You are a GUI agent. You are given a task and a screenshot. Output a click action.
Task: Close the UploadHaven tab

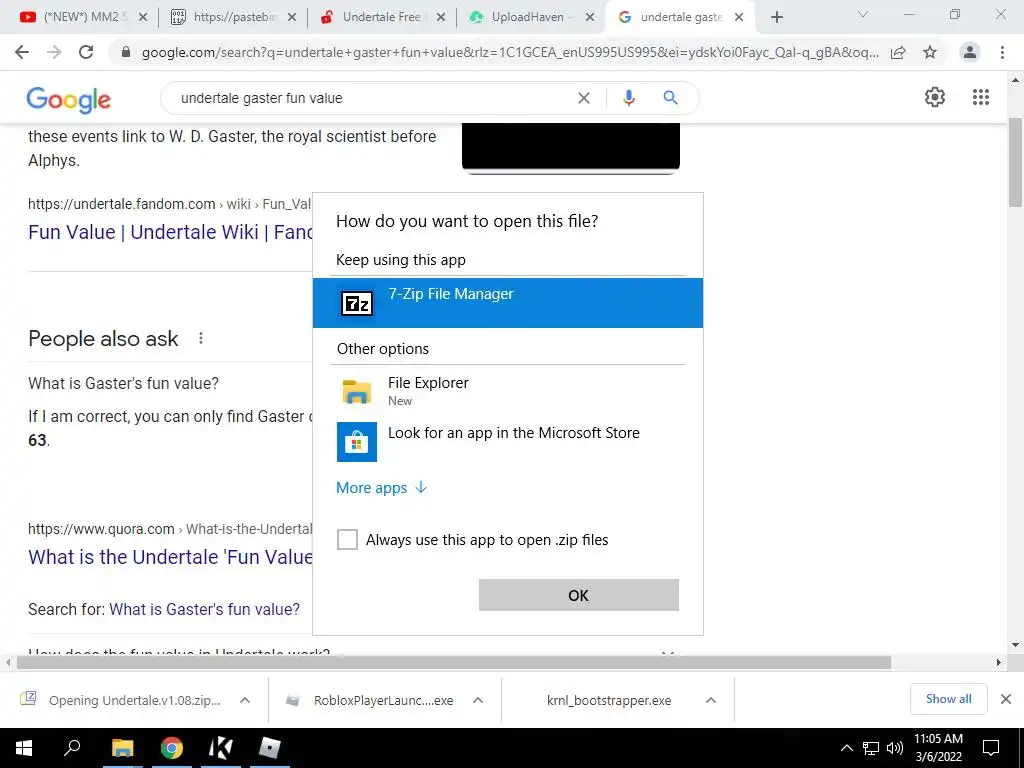click(x=590, y=18)
